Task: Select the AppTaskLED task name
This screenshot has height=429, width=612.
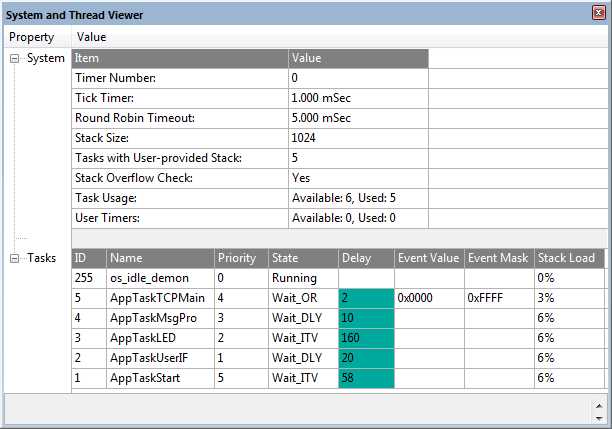Action: (x=142, y=338)
